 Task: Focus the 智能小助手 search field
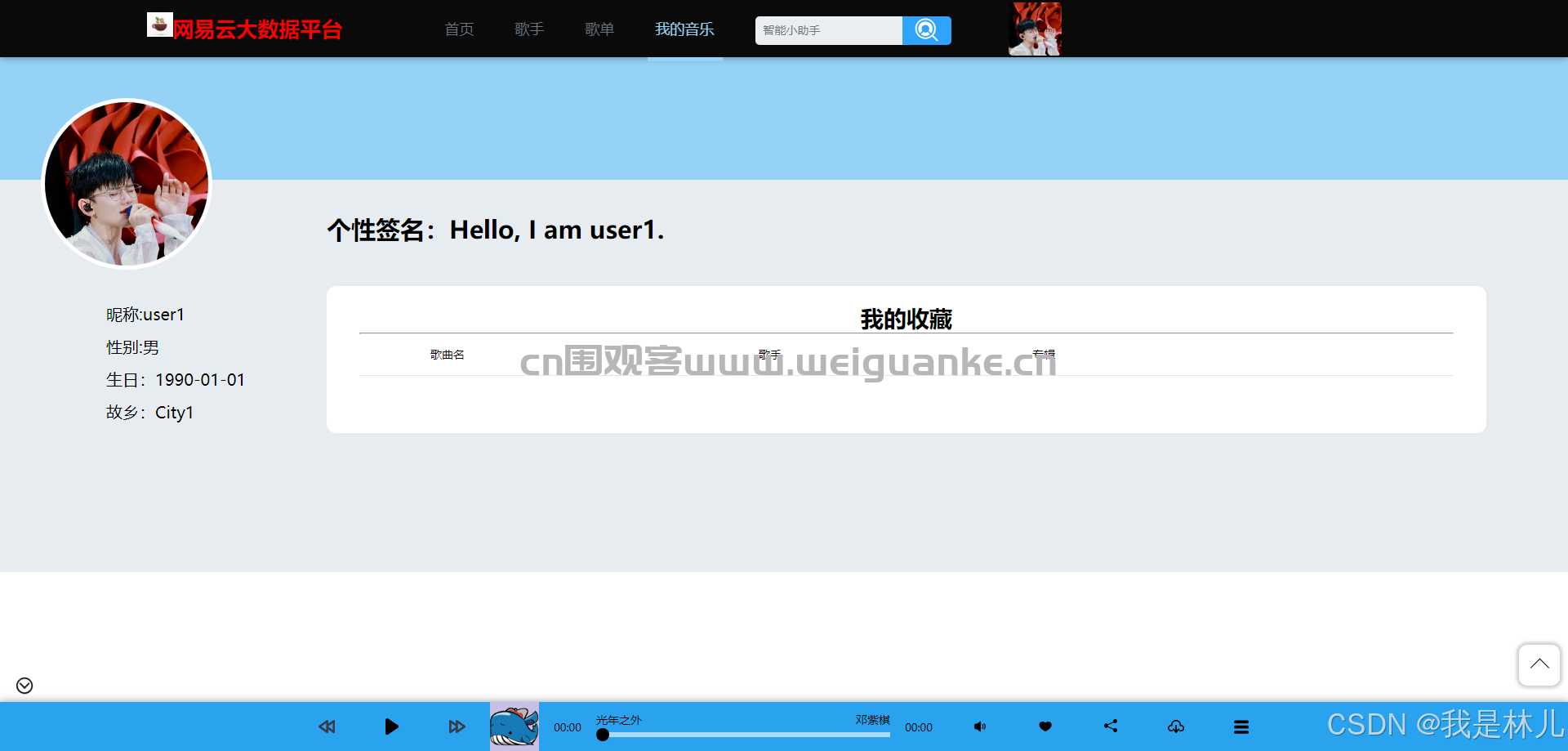pos(829,30)
